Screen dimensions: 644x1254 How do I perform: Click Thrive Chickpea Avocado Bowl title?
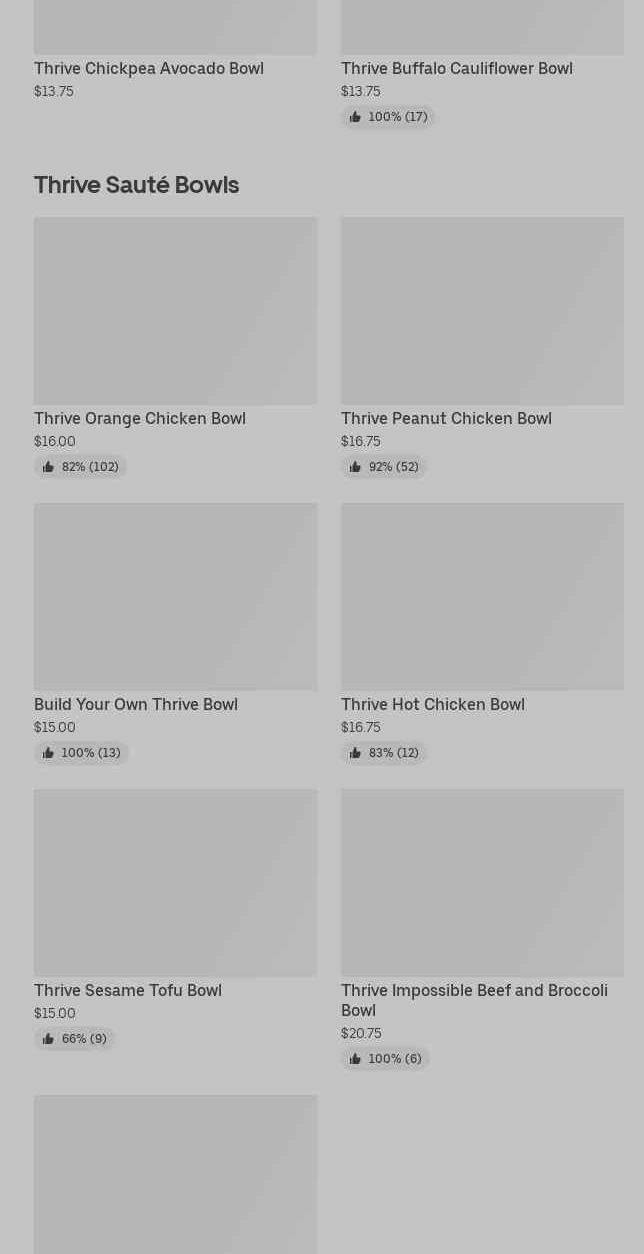coord(149,68)
